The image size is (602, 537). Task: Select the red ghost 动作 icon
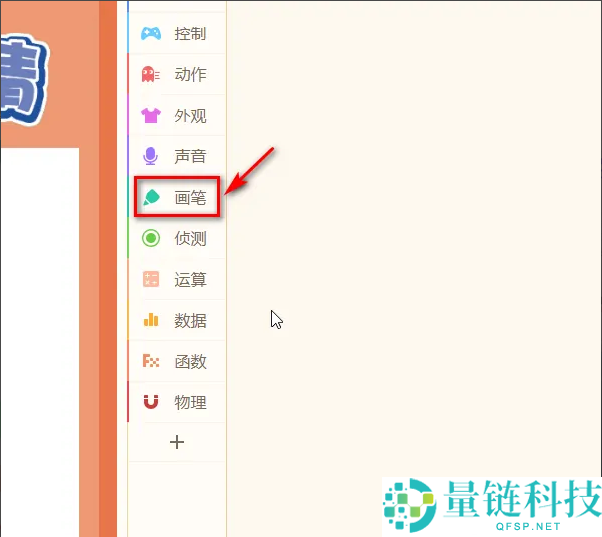point(150,74)
